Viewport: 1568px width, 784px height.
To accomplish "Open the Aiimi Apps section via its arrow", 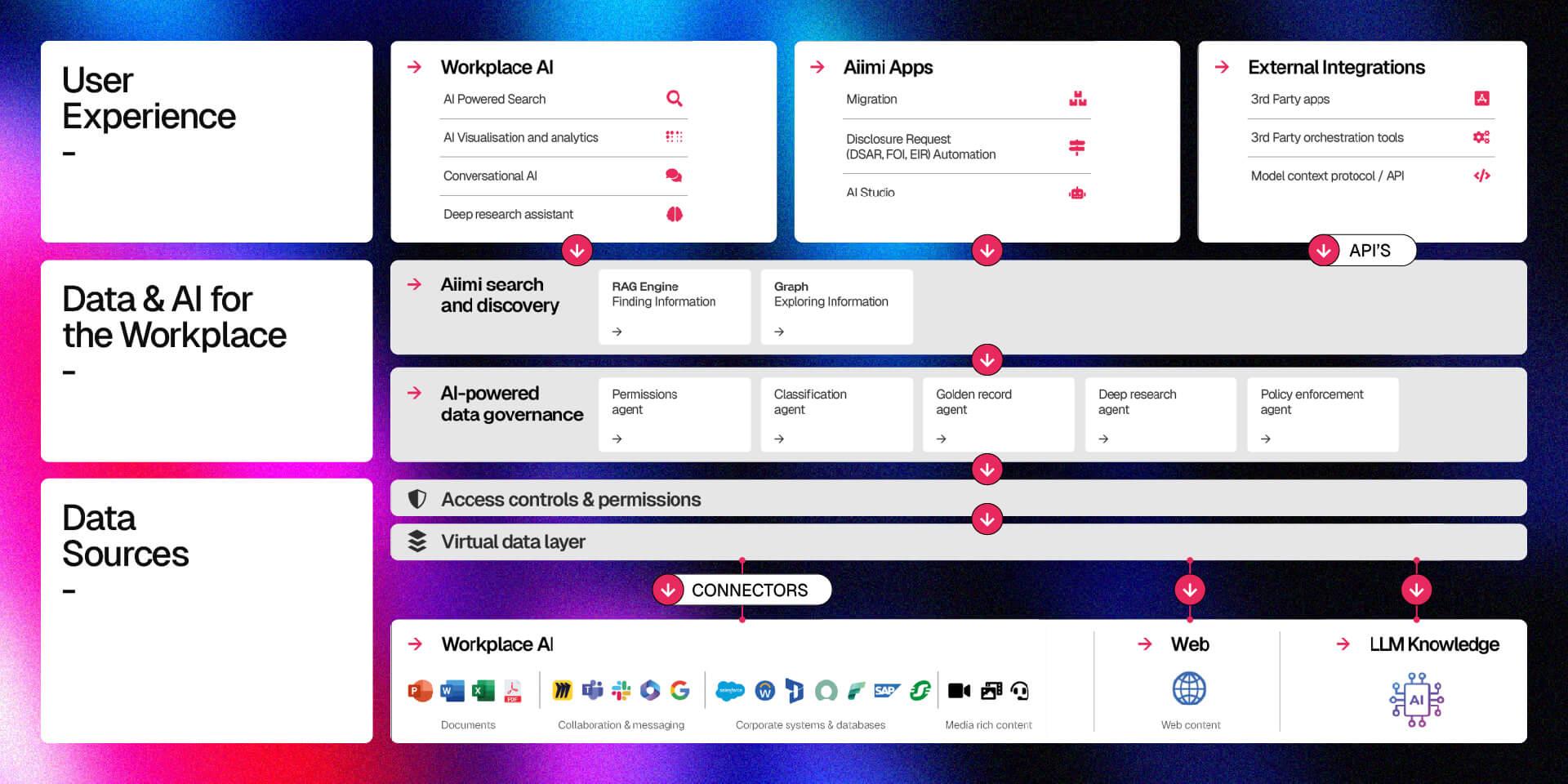I will click(817, 67).
